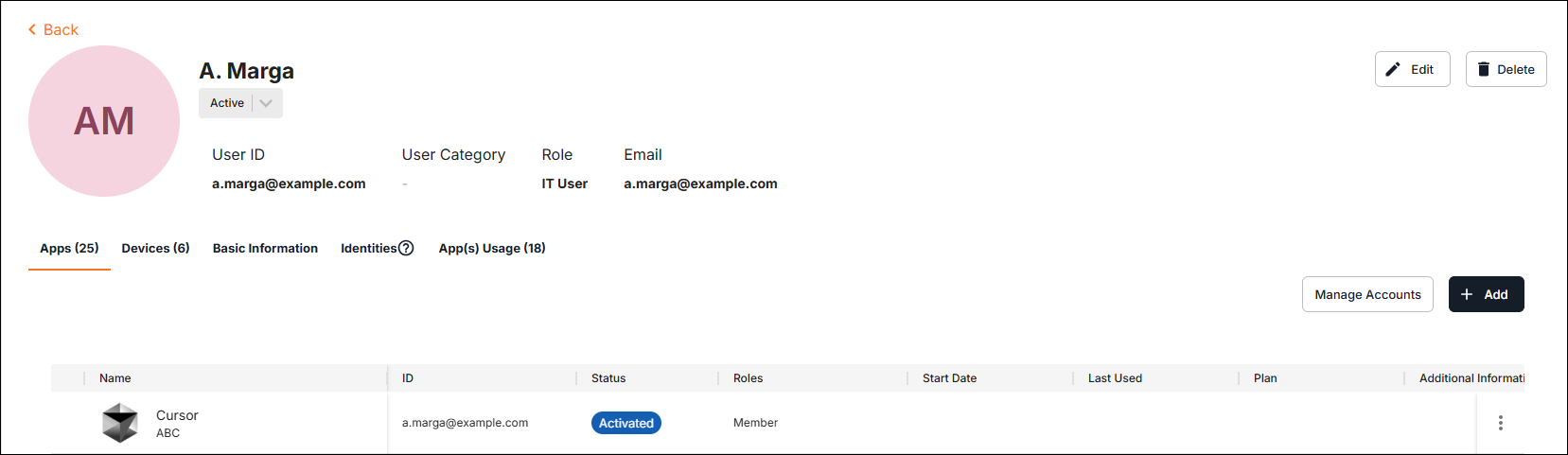Viewport: 1568px width, 455px height.
Task: Open the three-dot menu for Cursor row
Action: (1500, 423)
